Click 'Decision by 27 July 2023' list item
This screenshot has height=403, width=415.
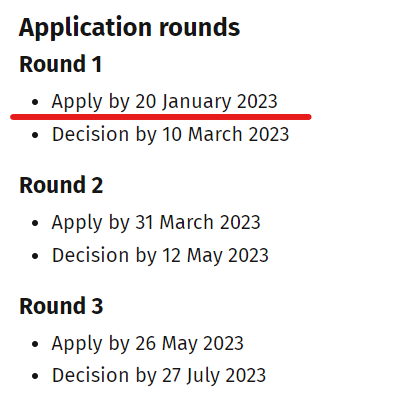click(159, 376)
